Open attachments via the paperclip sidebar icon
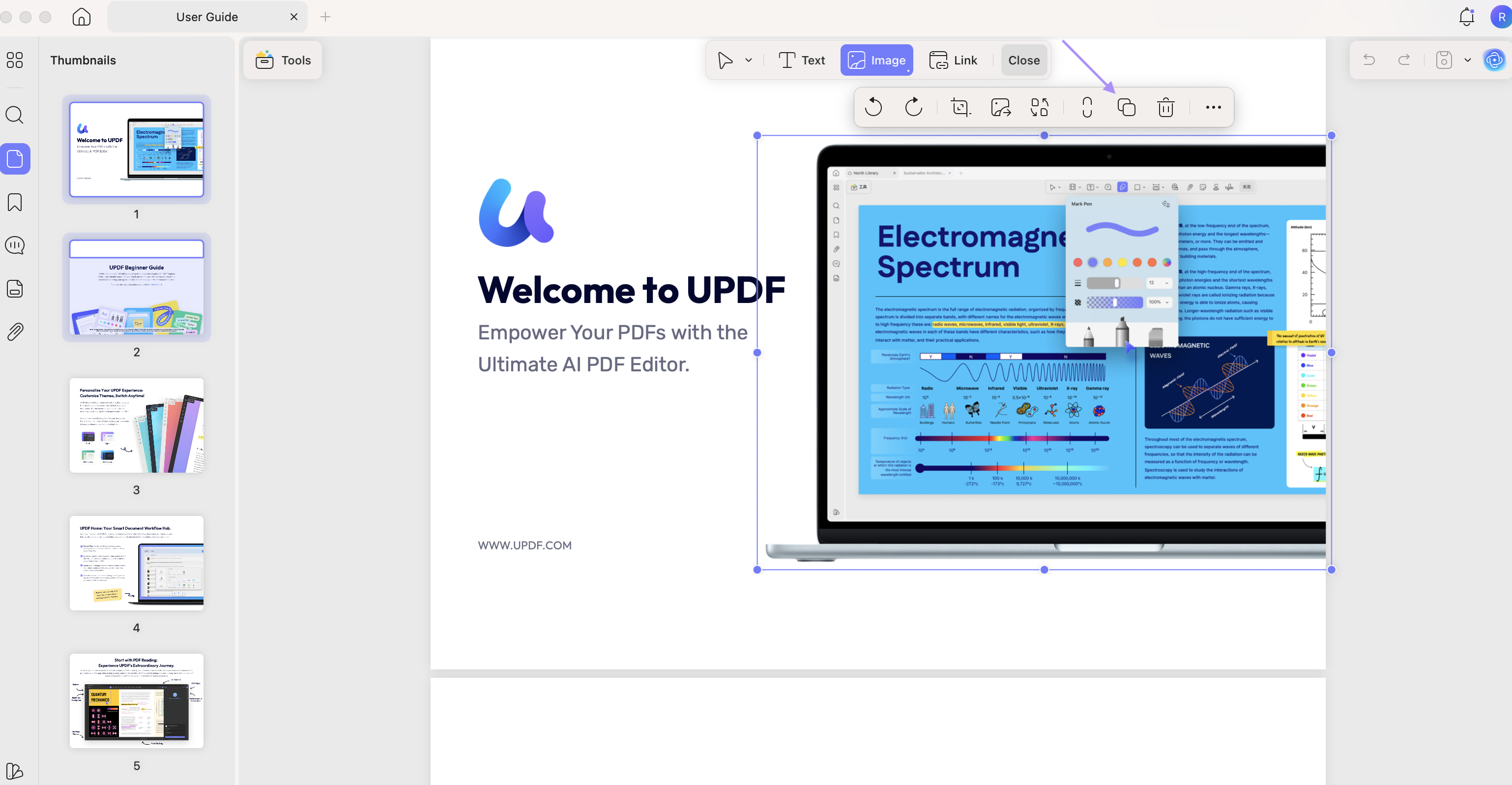Viewport: 1512px width, 785px height. tap(15, 331)
